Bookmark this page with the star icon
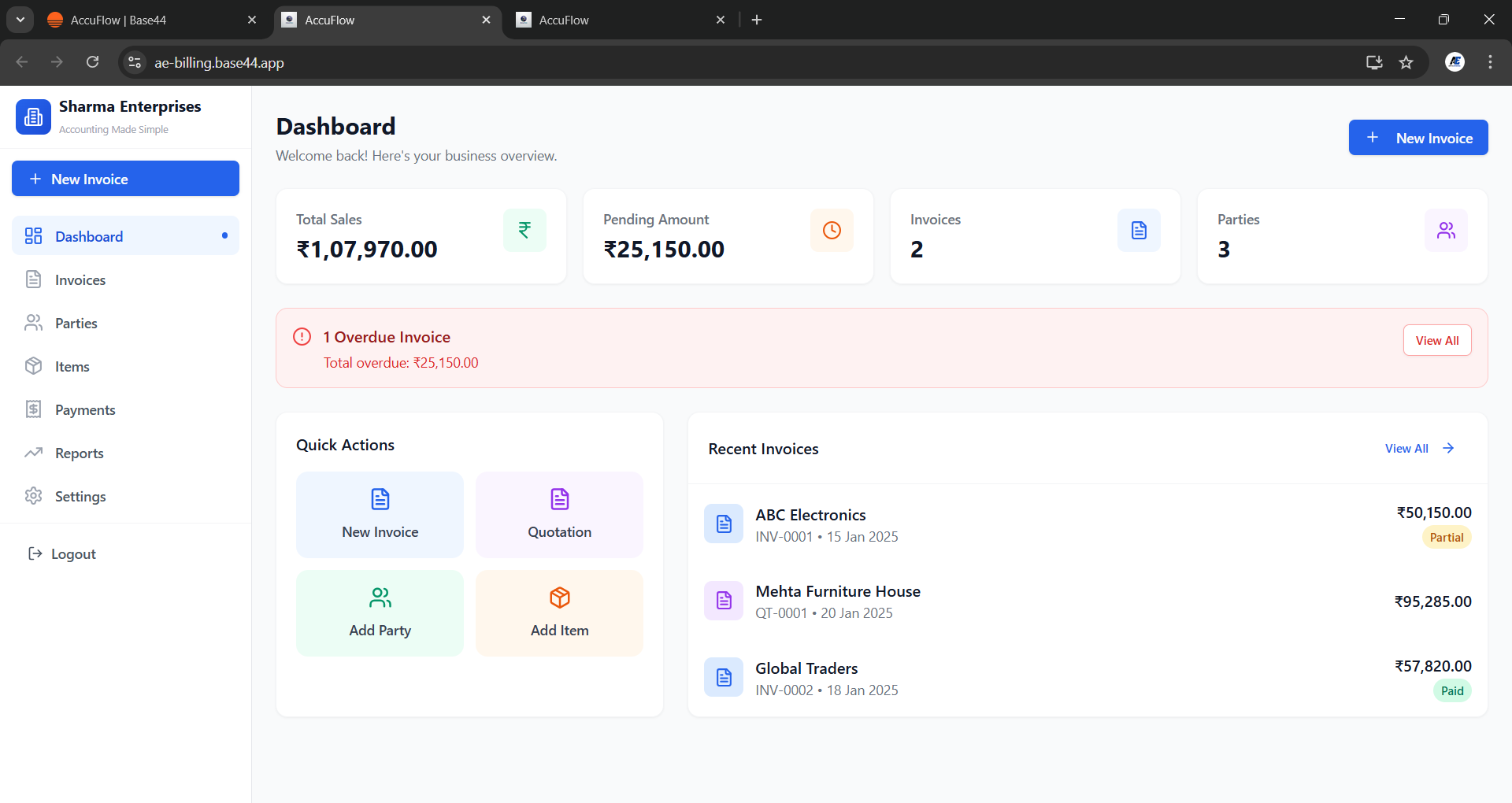 coord(1406,62)
